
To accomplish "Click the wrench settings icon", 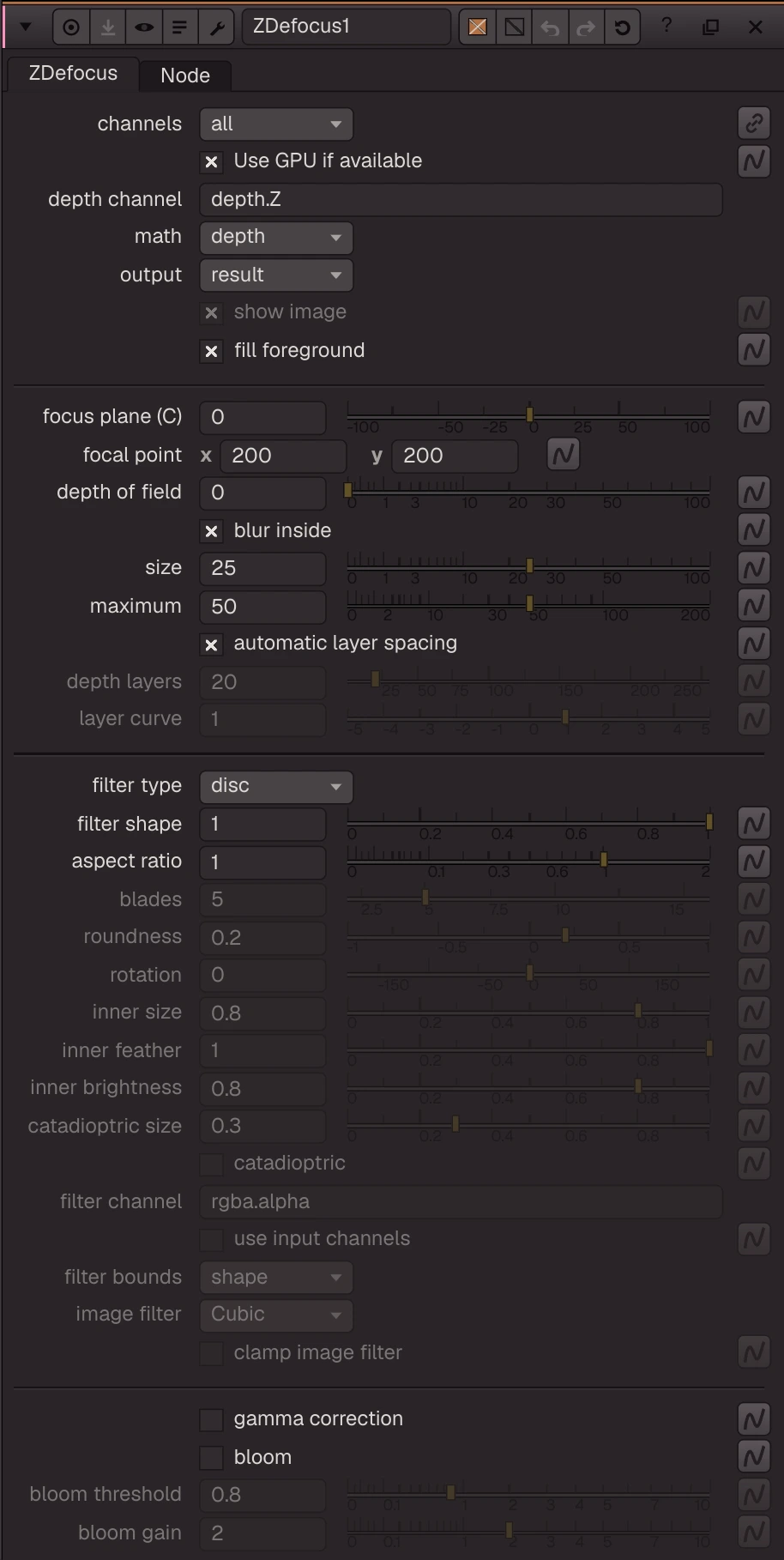I will (216, 27).
